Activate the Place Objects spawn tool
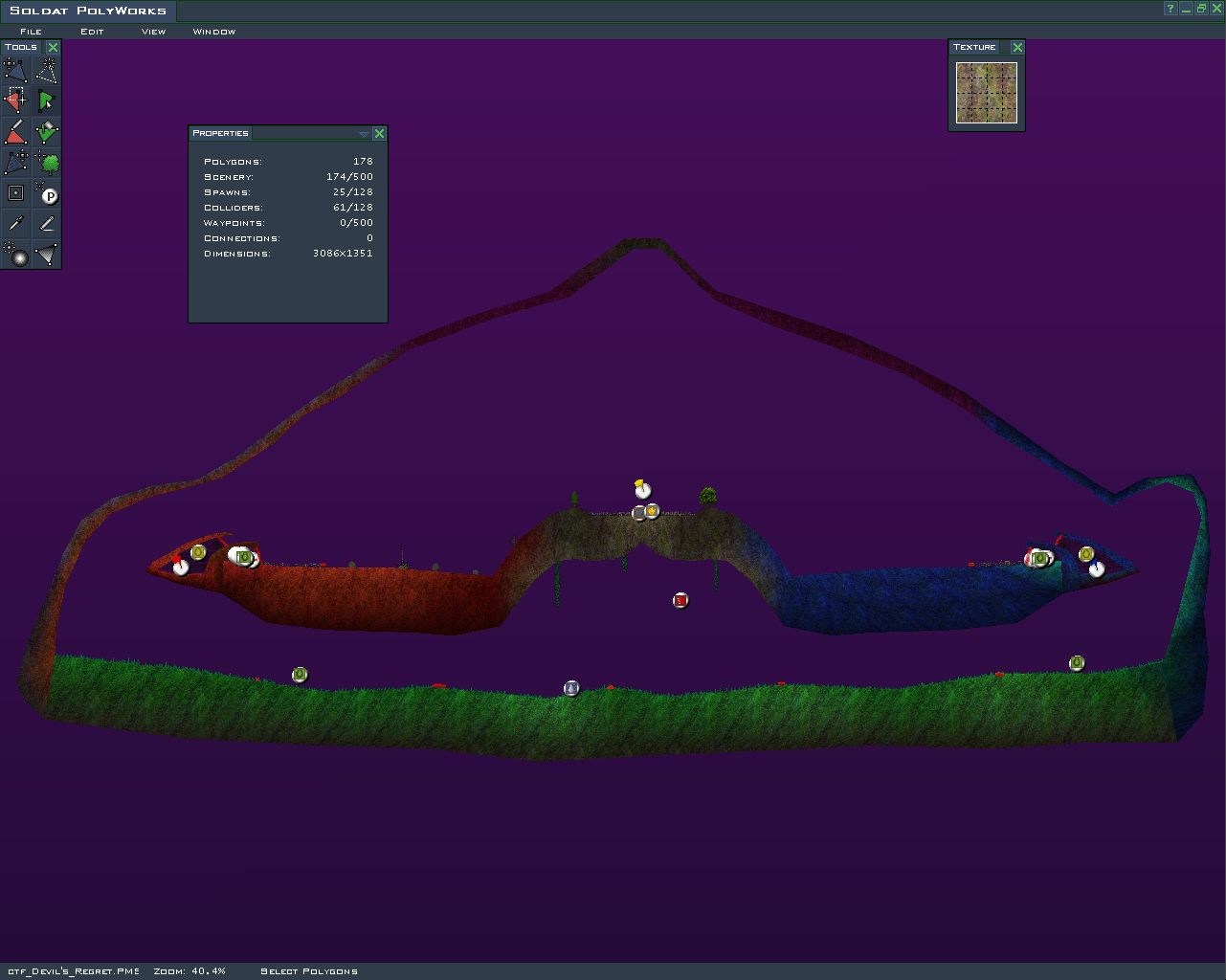Screen dimensions: 1226x980 click(46, 192)
